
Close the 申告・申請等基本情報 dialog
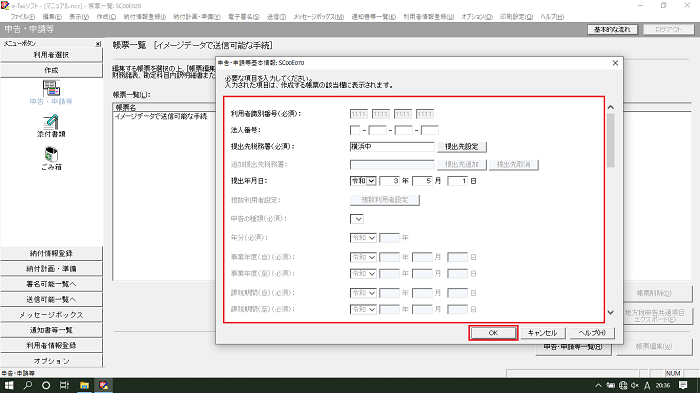point(615,63)
